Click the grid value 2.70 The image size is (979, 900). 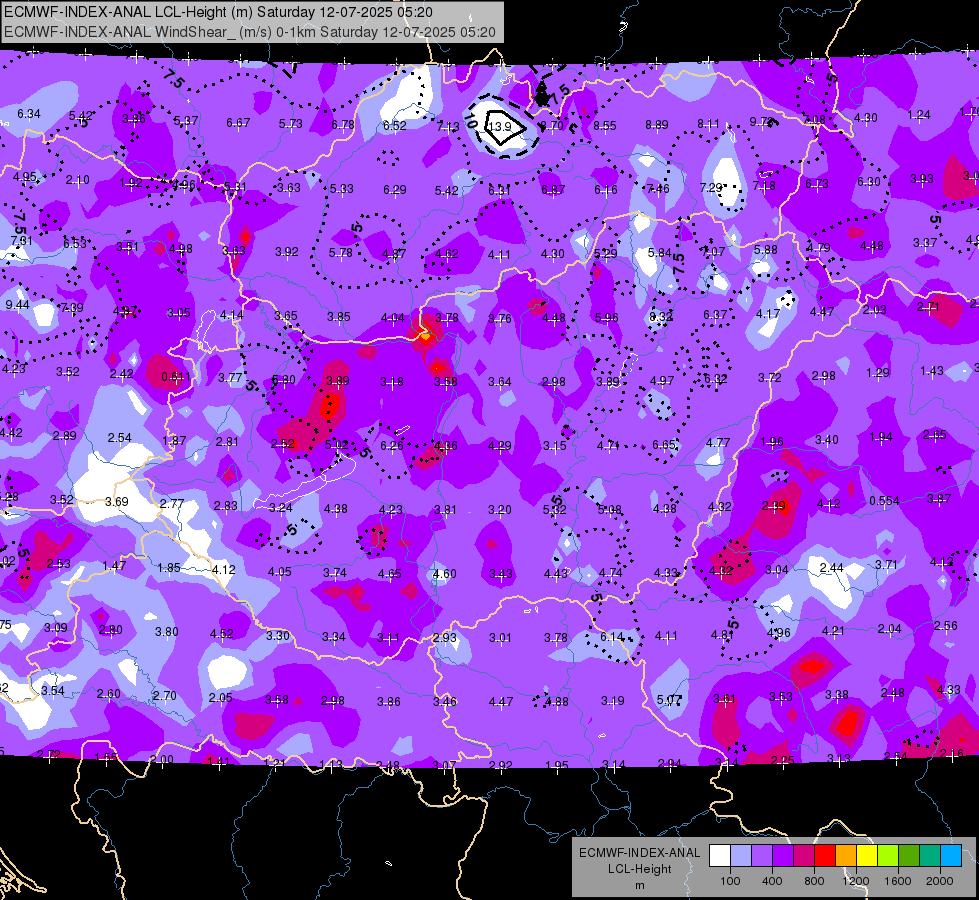coord(165,696)
